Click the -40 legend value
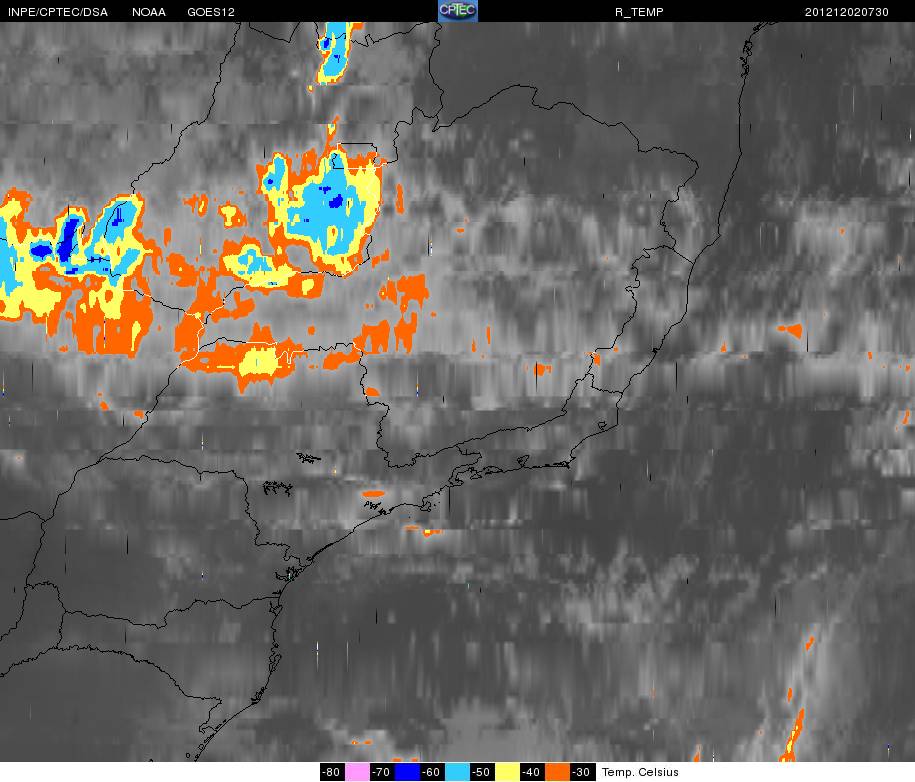The width and height of the screenshot is (915, 782). click(532, 772)
